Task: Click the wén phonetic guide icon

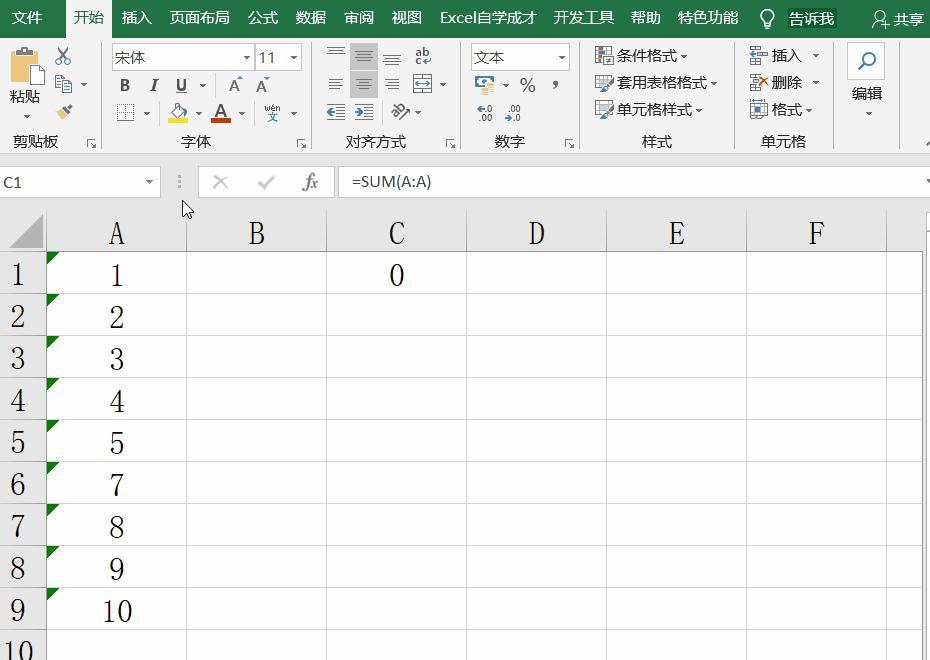Action: (x=272, y=113)
